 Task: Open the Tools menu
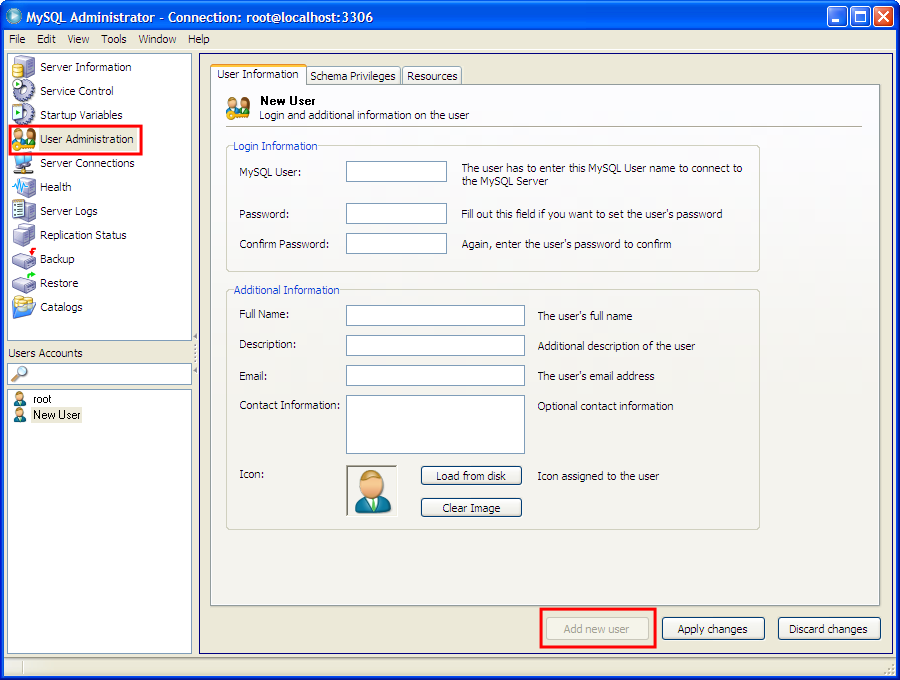point(114,39)
